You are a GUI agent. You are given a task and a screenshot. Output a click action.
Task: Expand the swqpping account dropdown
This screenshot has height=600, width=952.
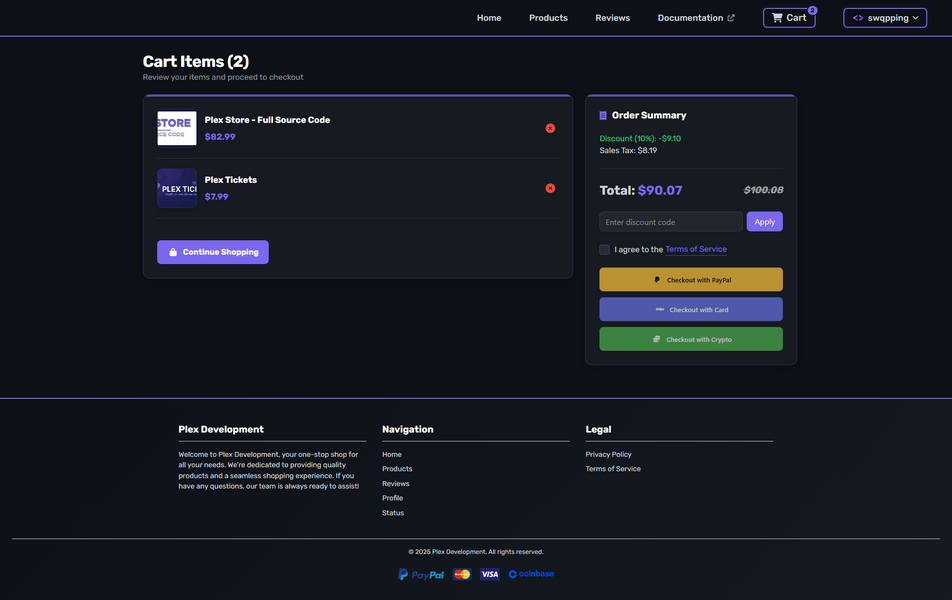click(x=884, y=18)
